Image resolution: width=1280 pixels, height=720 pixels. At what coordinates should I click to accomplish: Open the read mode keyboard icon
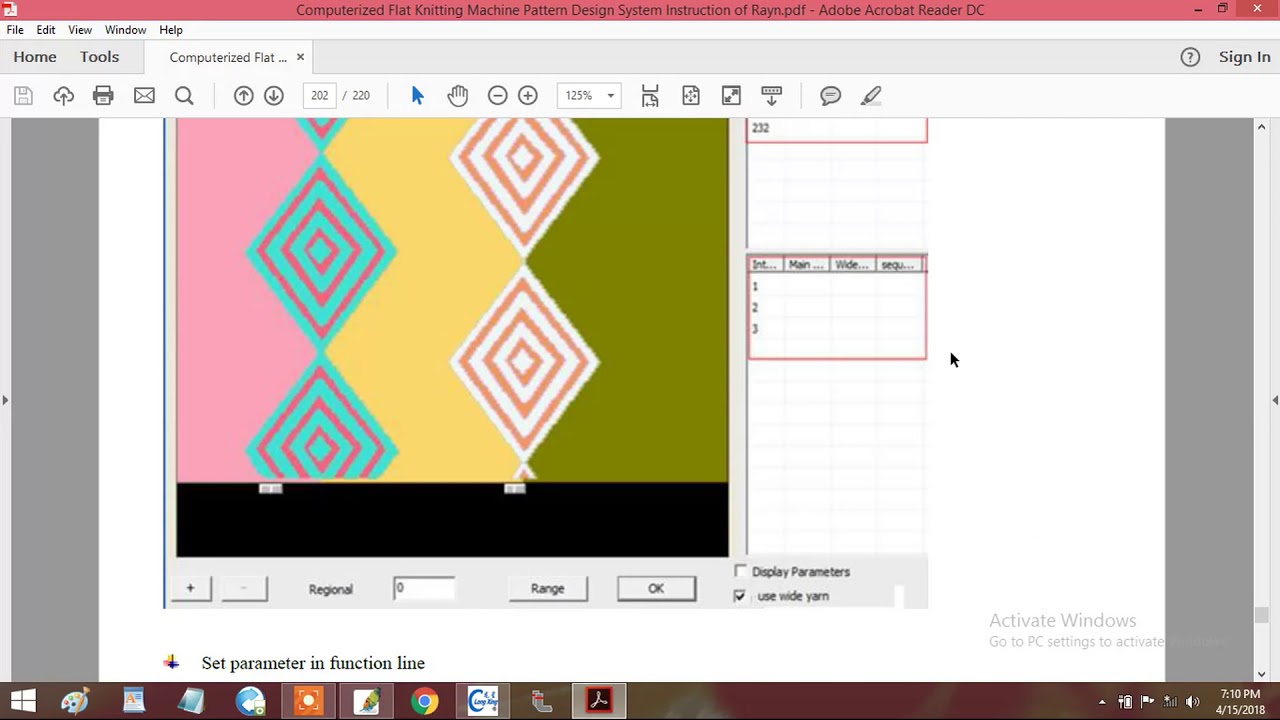point(771,96)
